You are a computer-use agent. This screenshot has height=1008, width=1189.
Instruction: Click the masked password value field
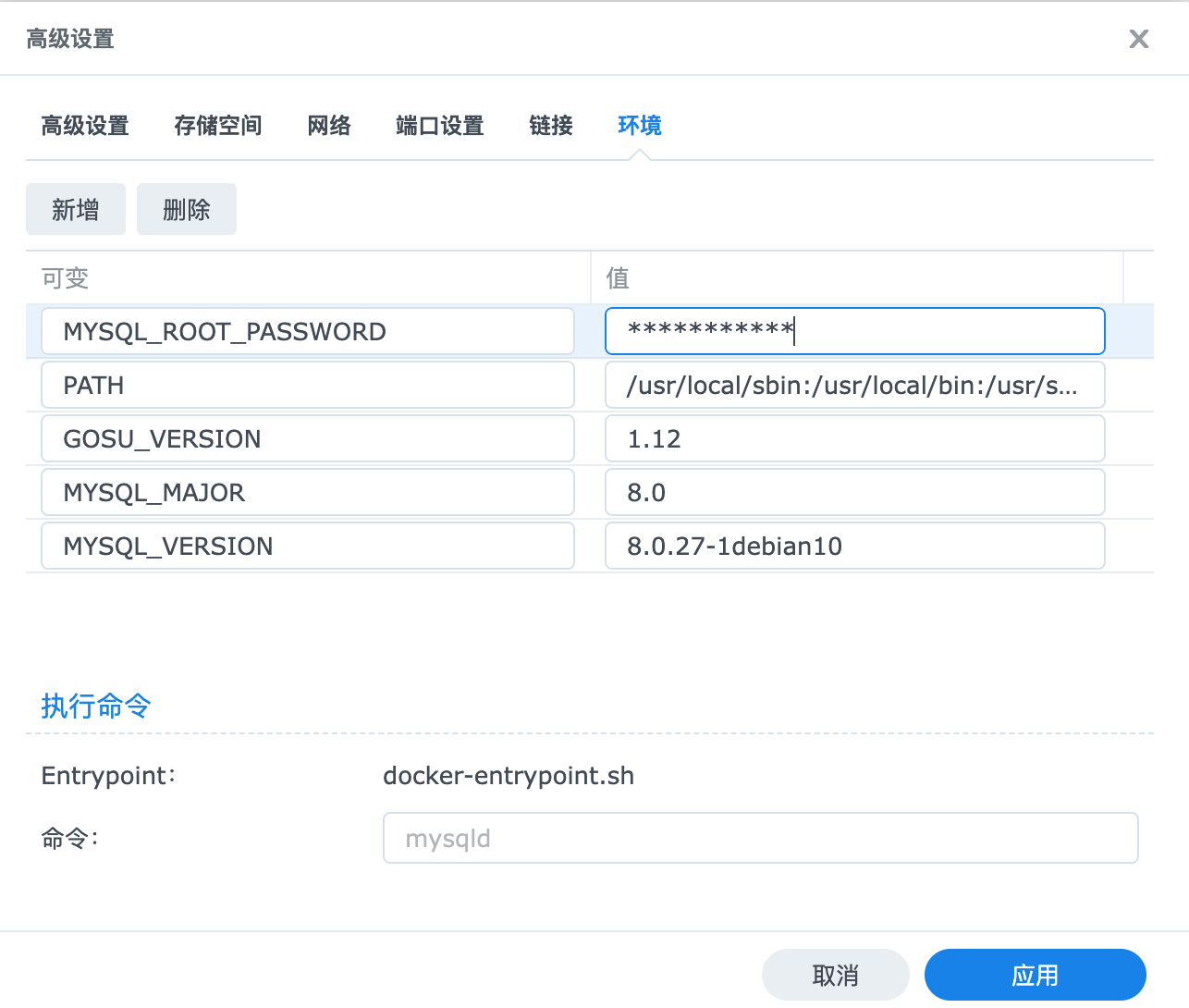[x=855, y=331]
